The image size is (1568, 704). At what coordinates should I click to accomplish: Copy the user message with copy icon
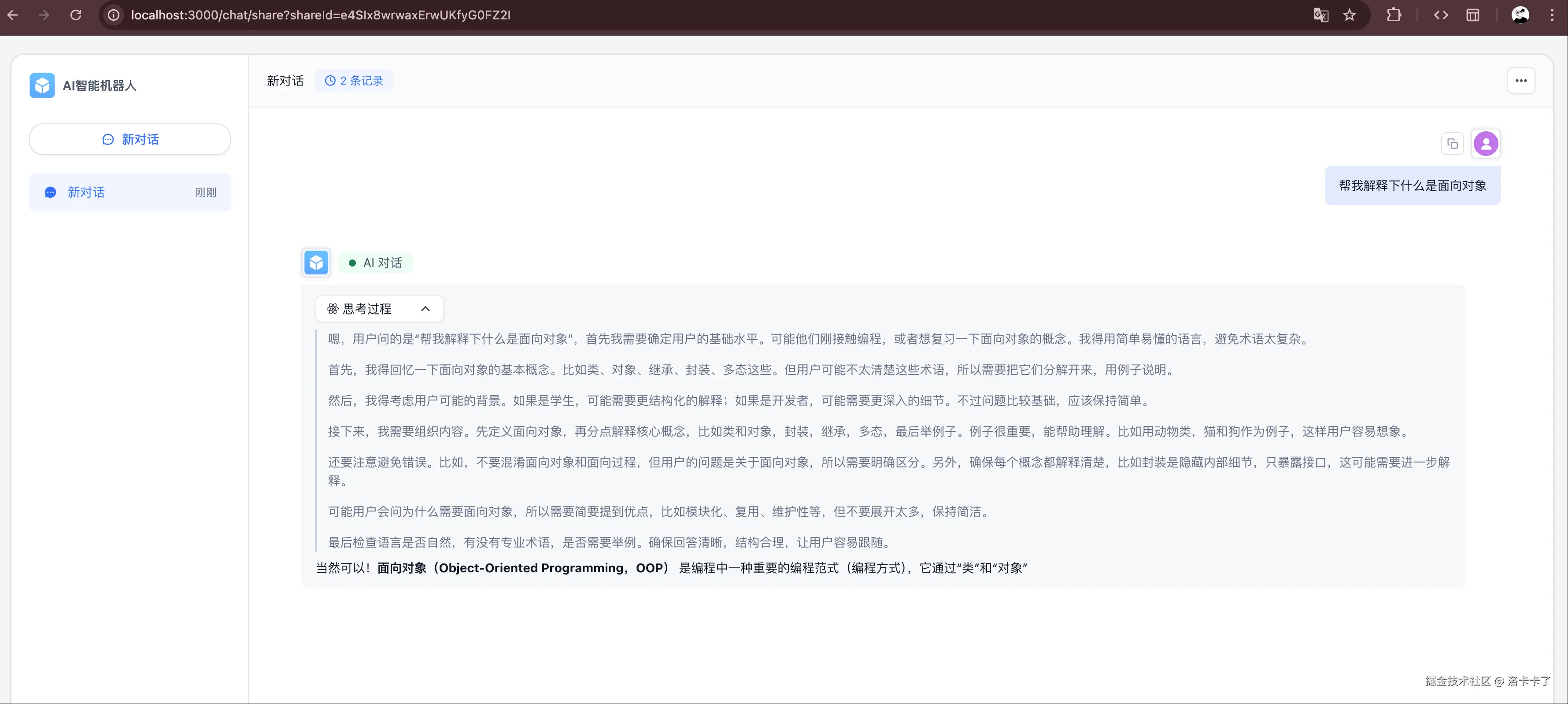[1452, 144]
